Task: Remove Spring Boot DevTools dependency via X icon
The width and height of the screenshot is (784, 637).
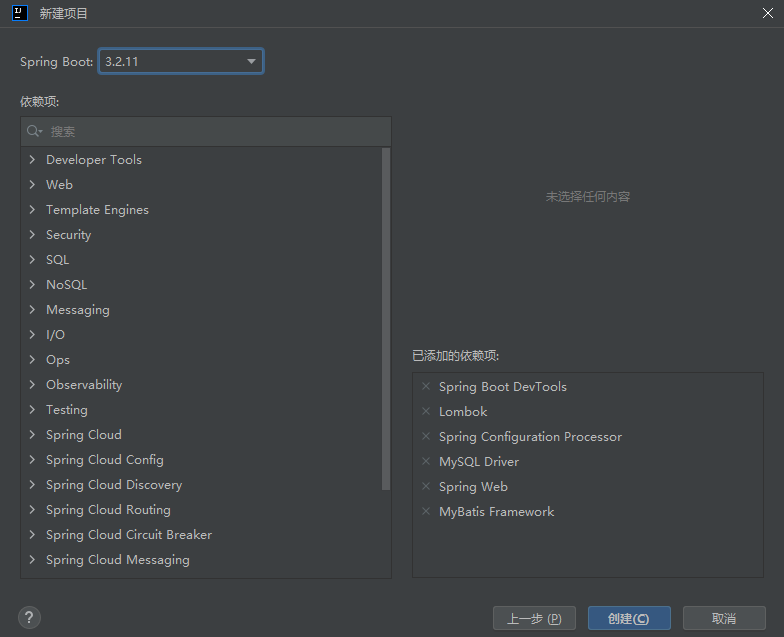Action: tap(426, 386)
